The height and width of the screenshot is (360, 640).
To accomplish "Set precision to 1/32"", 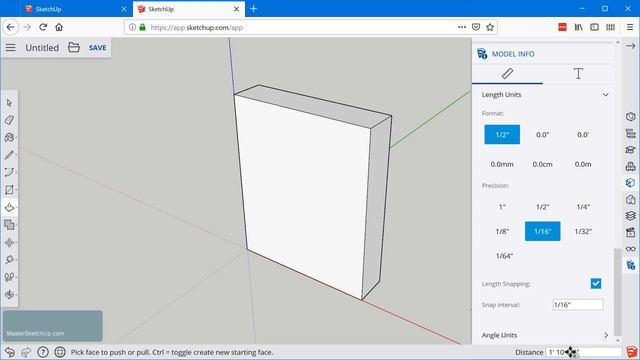I will [x=583, y=231].
